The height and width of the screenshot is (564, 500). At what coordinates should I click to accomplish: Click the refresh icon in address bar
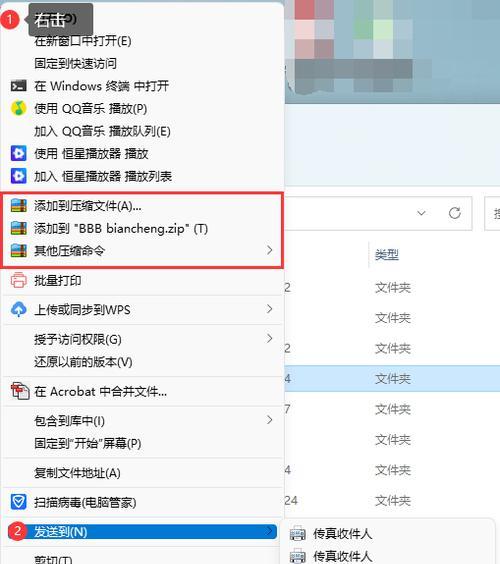point(455,213)
